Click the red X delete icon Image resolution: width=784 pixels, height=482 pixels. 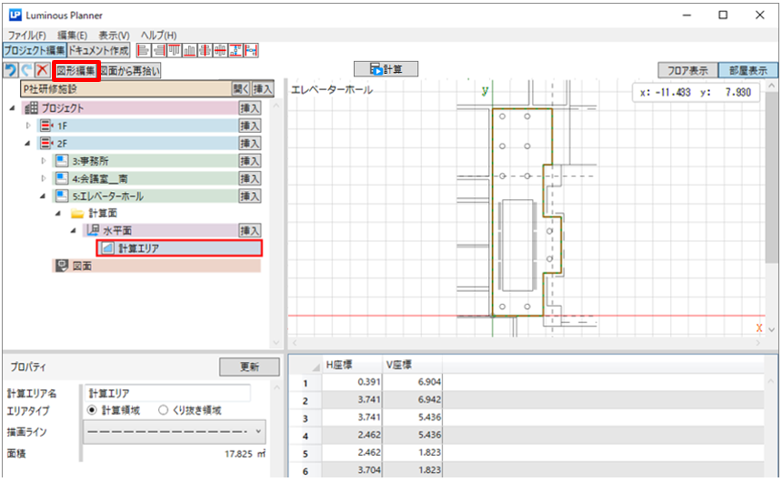pos(41,70)
